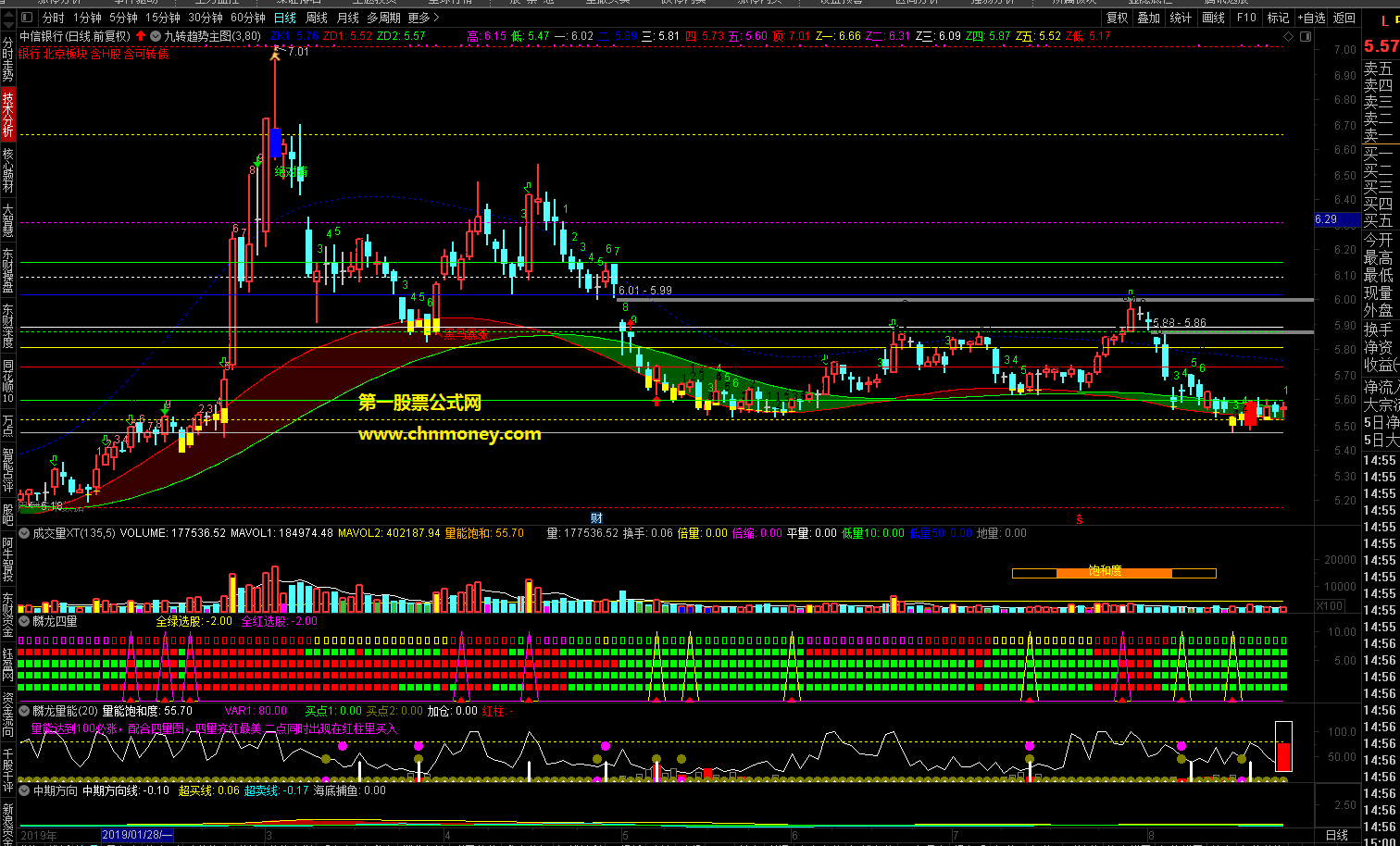Open the 东财资金 sidebar tab
Viewport: 1400px width, 846px height.
(x=8, y=616)
